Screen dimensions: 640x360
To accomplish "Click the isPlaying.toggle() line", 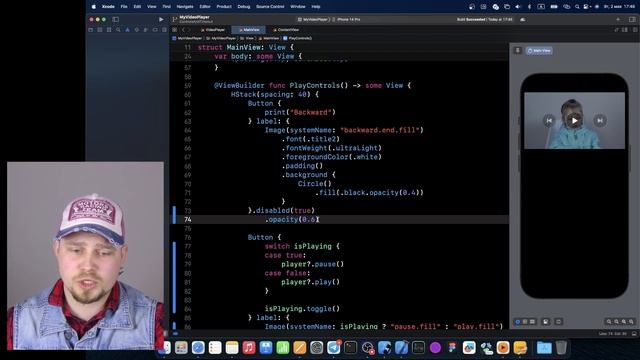I will click(x=302, y=309).
